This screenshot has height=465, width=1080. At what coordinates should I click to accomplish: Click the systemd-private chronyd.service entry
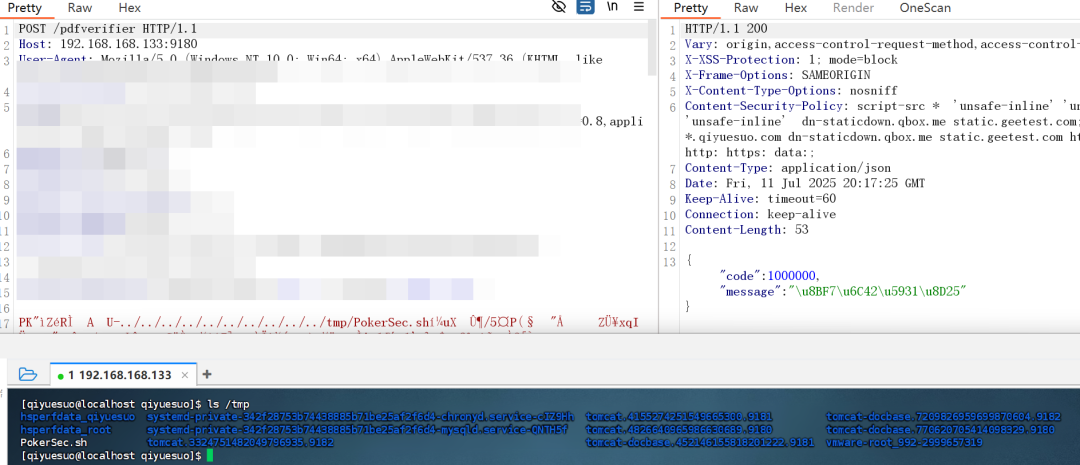point(360,417)
